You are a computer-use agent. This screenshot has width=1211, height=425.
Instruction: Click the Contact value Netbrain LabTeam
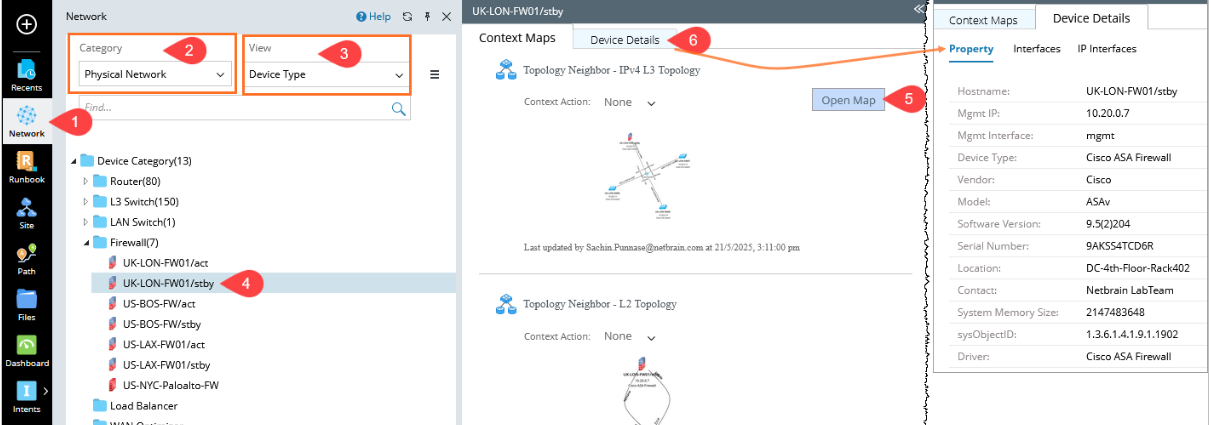point(1130,290)
